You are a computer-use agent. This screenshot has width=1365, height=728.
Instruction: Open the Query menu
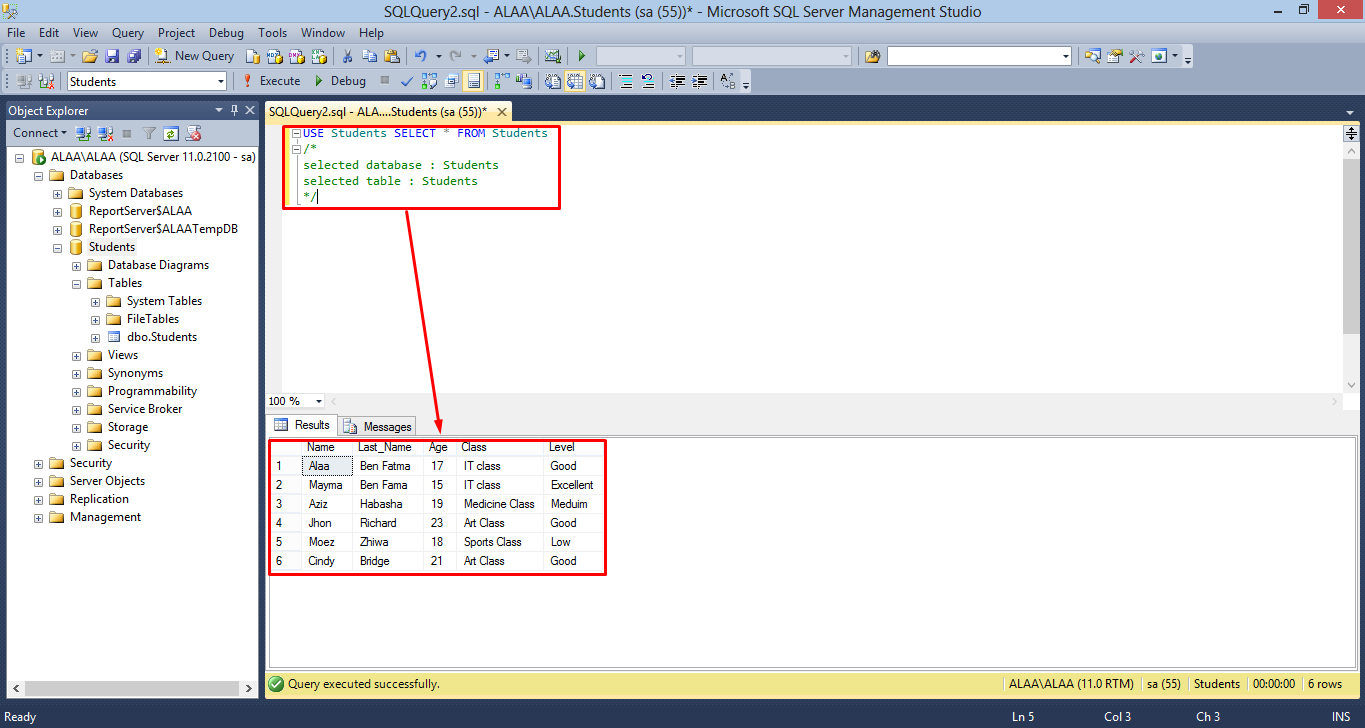point(128,33)
